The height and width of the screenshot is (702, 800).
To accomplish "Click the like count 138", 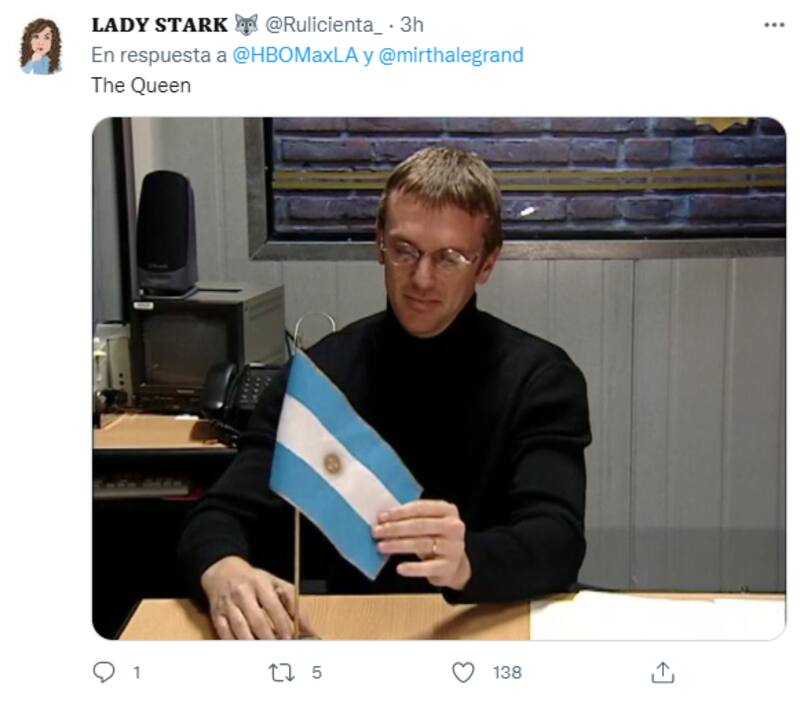I will [x=507, y=672].
